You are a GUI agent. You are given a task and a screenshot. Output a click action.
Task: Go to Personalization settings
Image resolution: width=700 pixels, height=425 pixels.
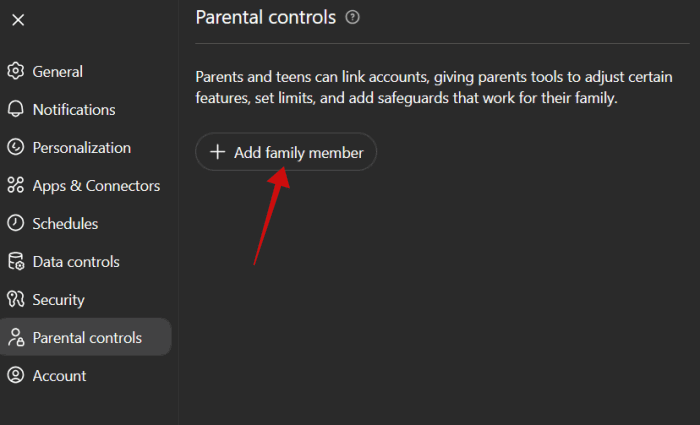pos(81,147)
